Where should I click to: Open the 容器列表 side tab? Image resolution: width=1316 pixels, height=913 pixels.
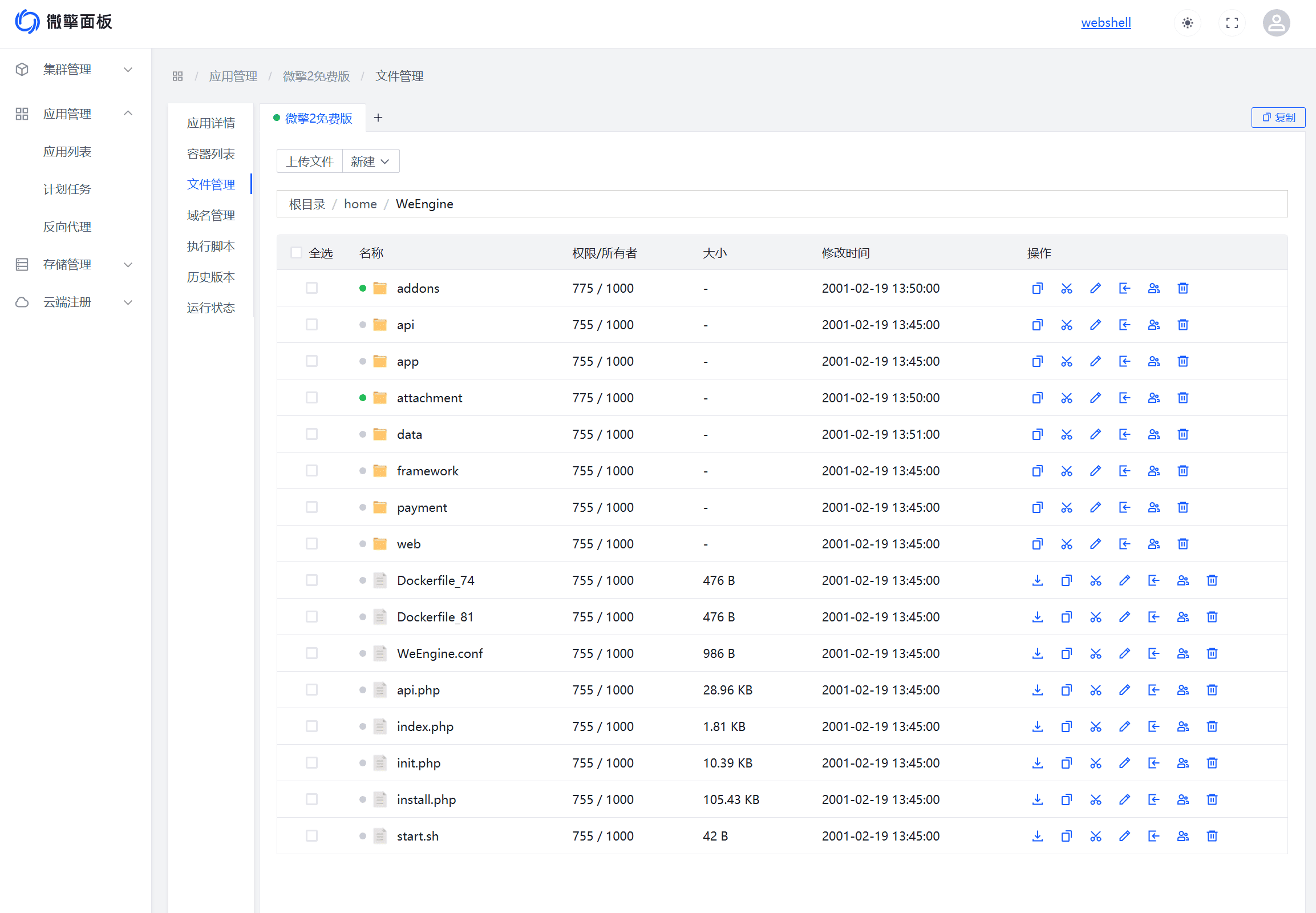pos(211,154)
